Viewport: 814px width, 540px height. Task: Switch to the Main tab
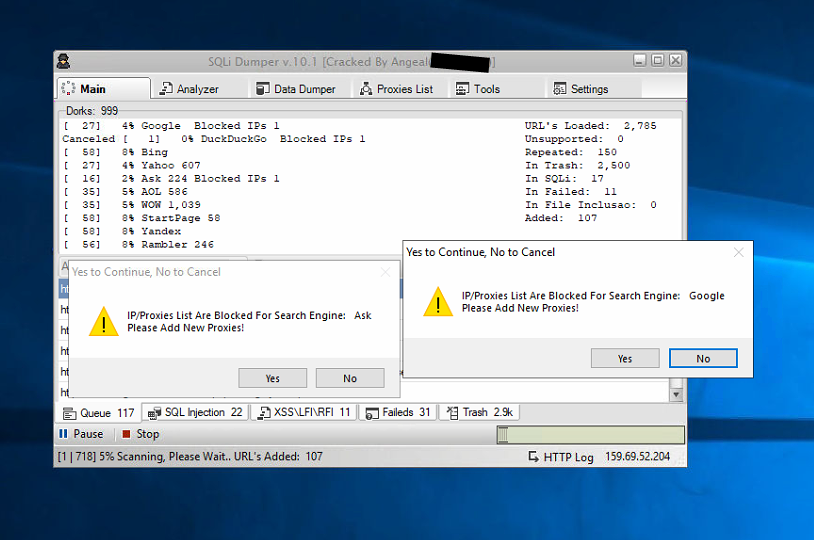[x=104, y=89]
